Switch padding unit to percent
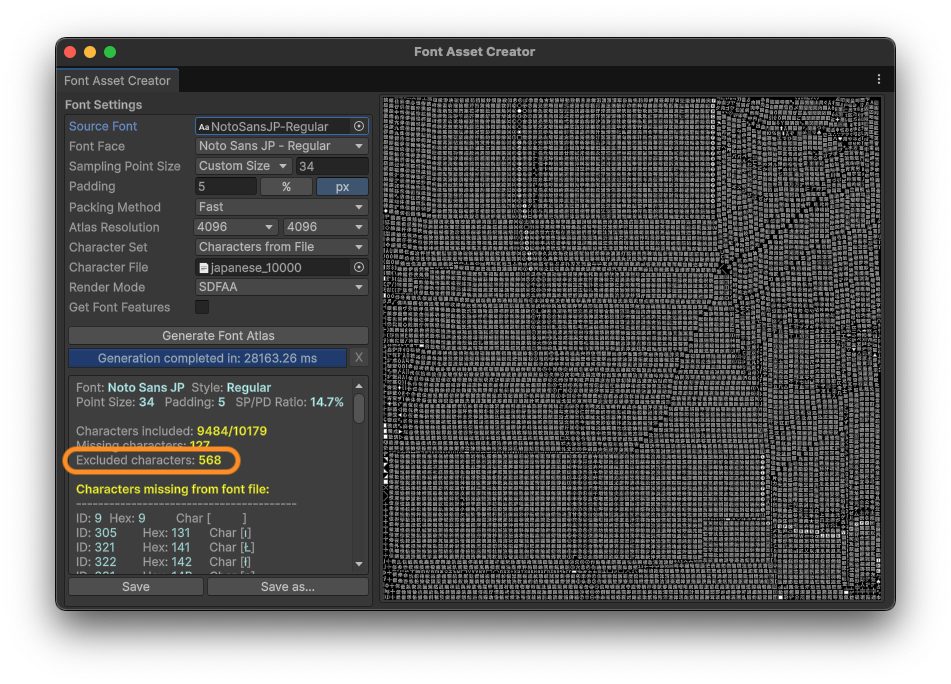The image size is (951, 684). (x=286, y=187)
